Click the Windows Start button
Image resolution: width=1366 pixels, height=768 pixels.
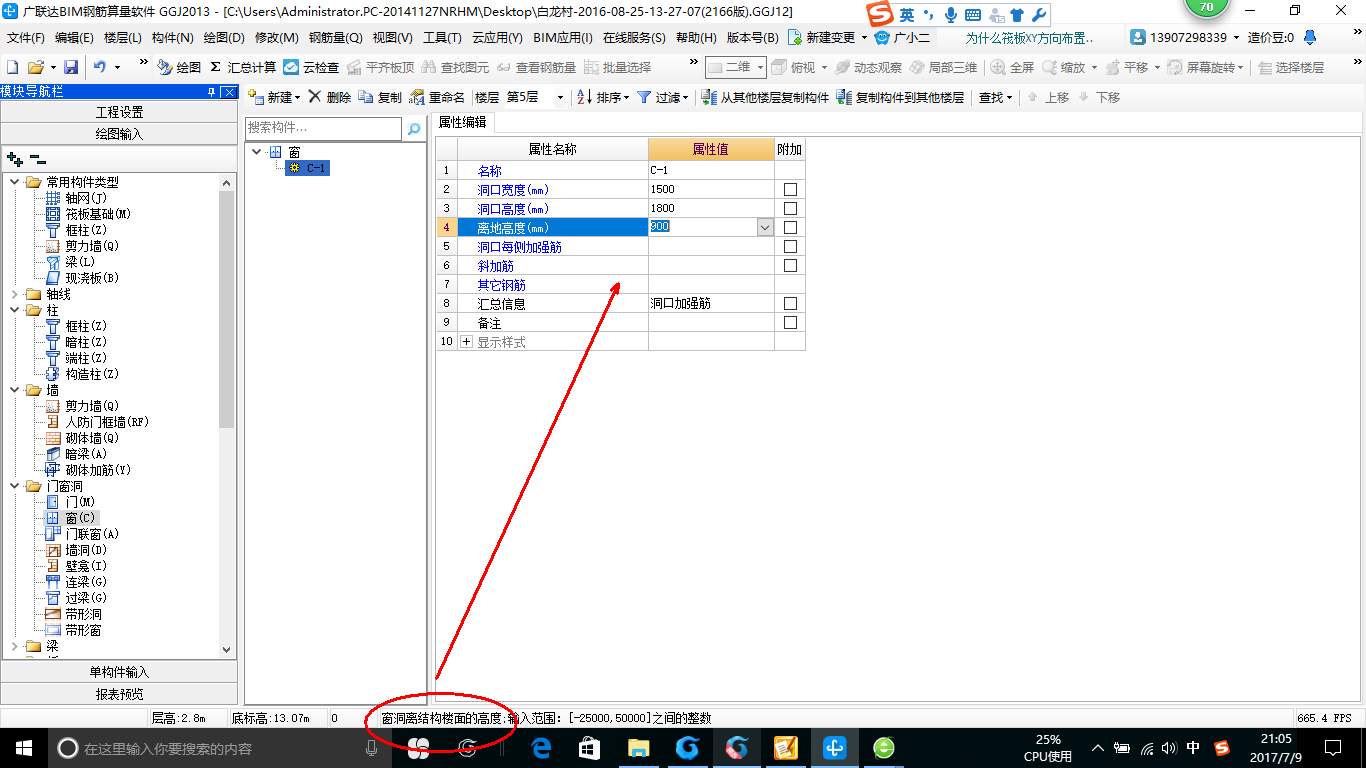(23, 748)
